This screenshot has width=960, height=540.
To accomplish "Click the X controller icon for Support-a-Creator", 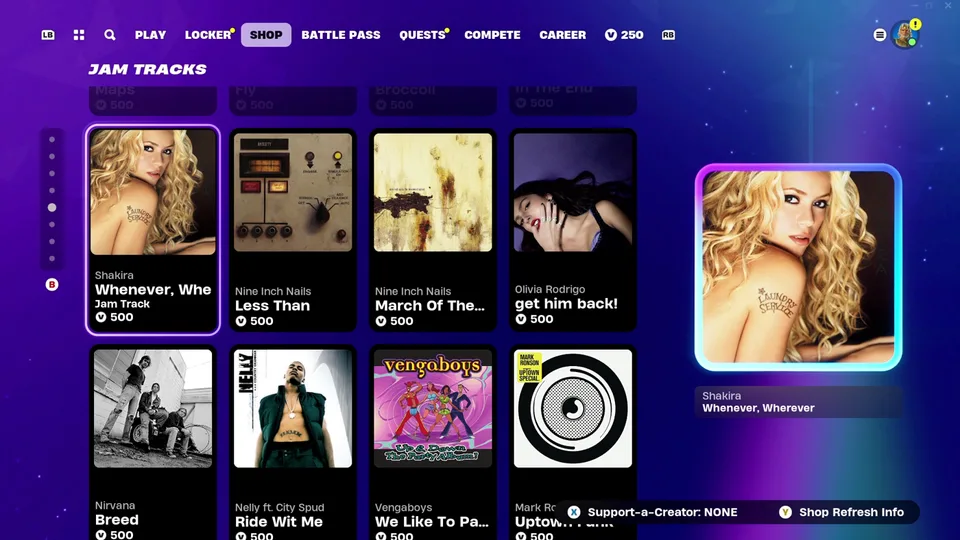I will (574, 512).
